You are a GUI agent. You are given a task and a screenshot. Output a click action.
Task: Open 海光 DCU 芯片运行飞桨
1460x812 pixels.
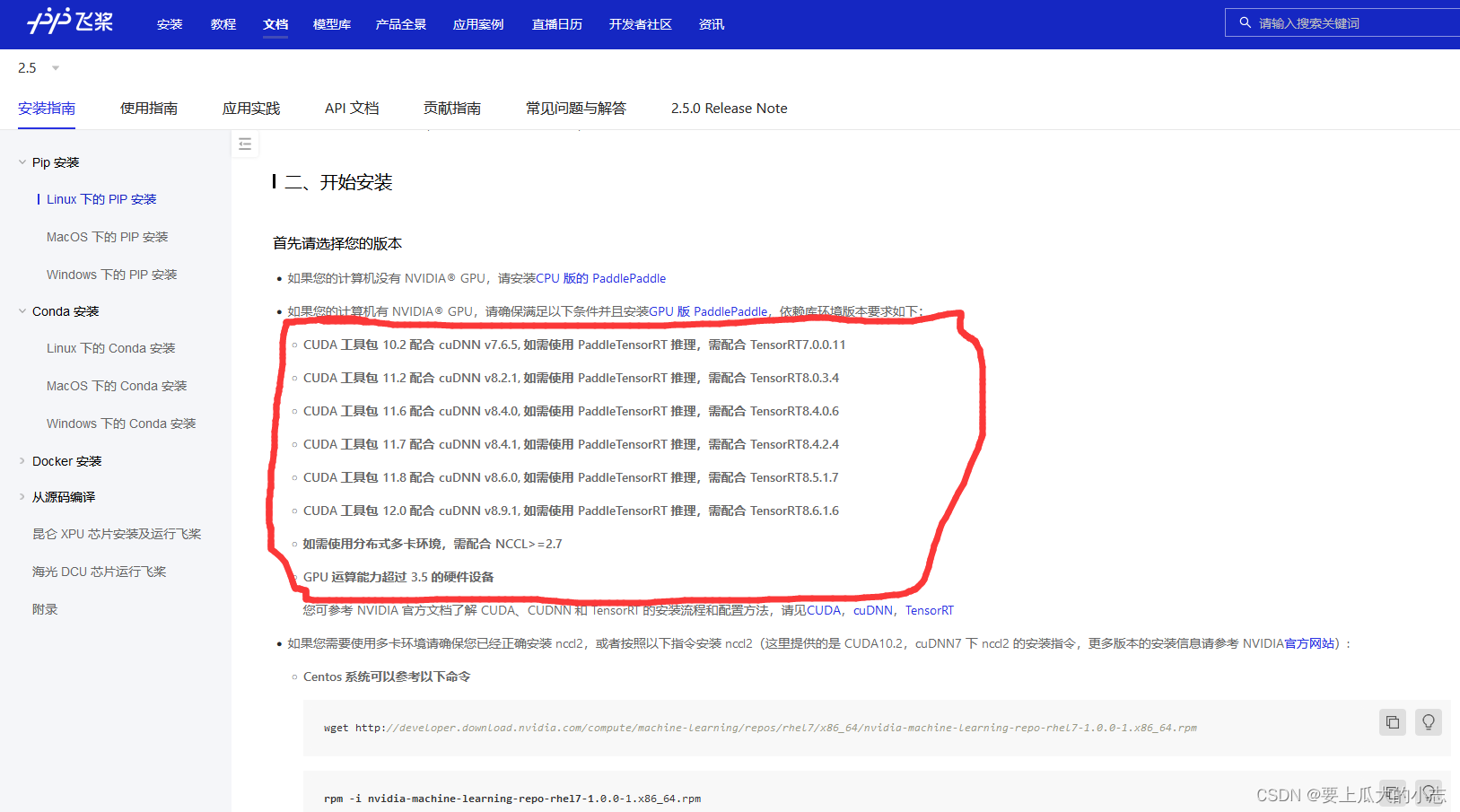pyautogui.click(x=100, y=572)
